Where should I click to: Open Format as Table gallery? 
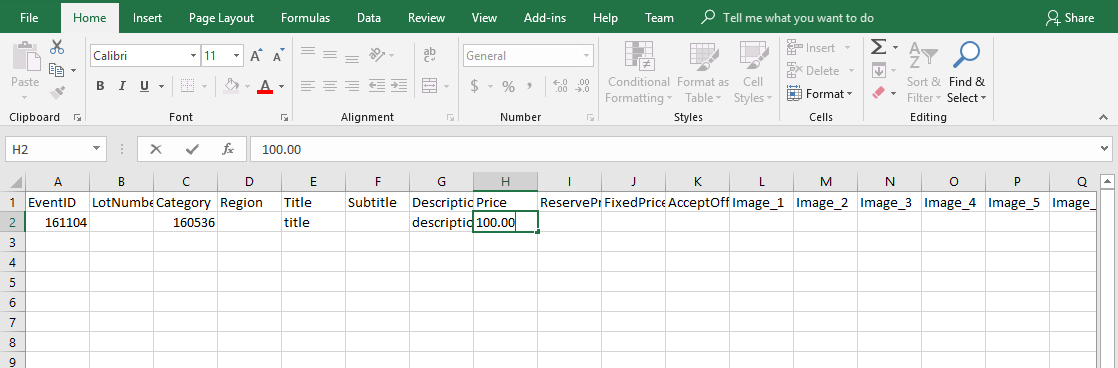[x=702, y=71]
